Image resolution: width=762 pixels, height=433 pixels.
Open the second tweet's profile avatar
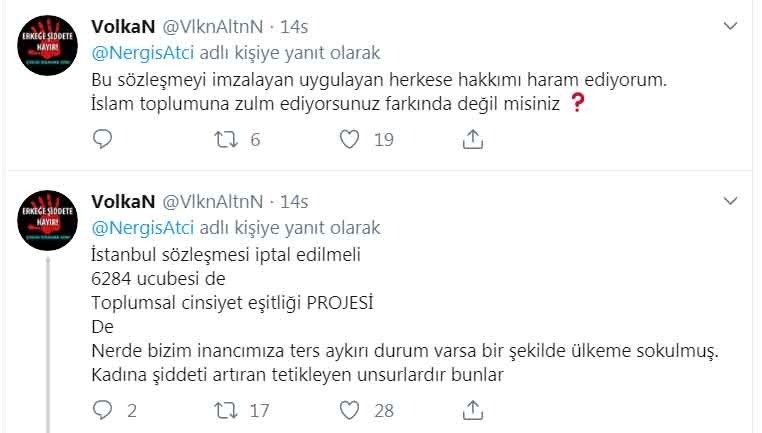[x=47, y=220]
